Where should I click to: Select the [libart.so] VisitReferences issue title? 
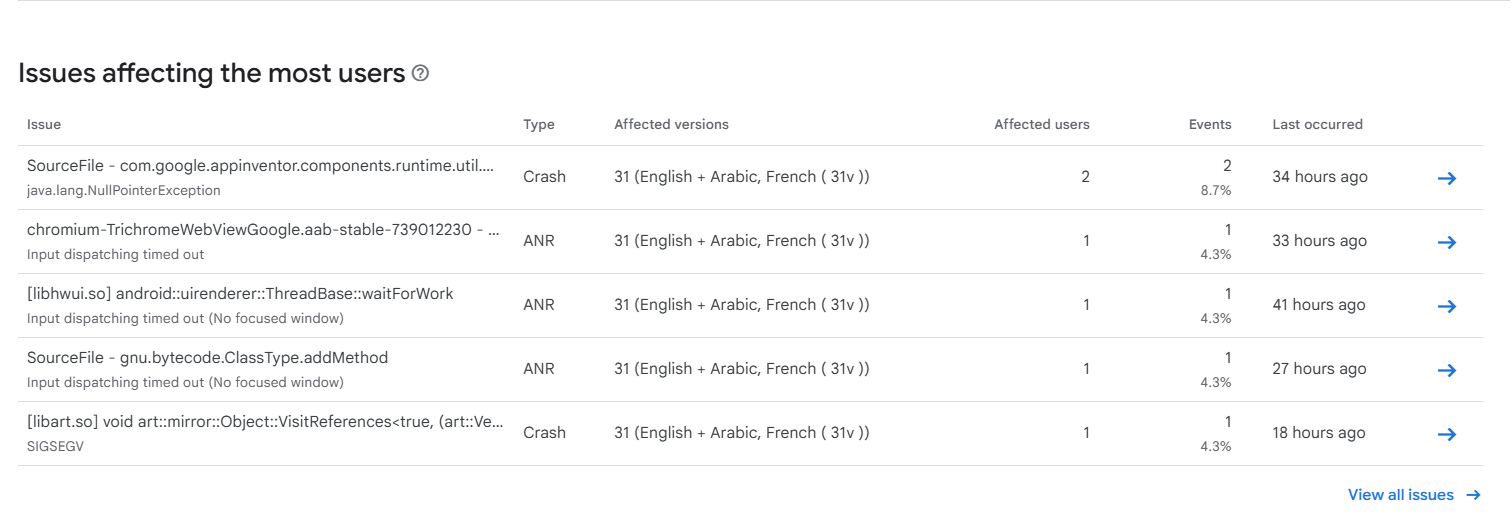click(265, 422)
